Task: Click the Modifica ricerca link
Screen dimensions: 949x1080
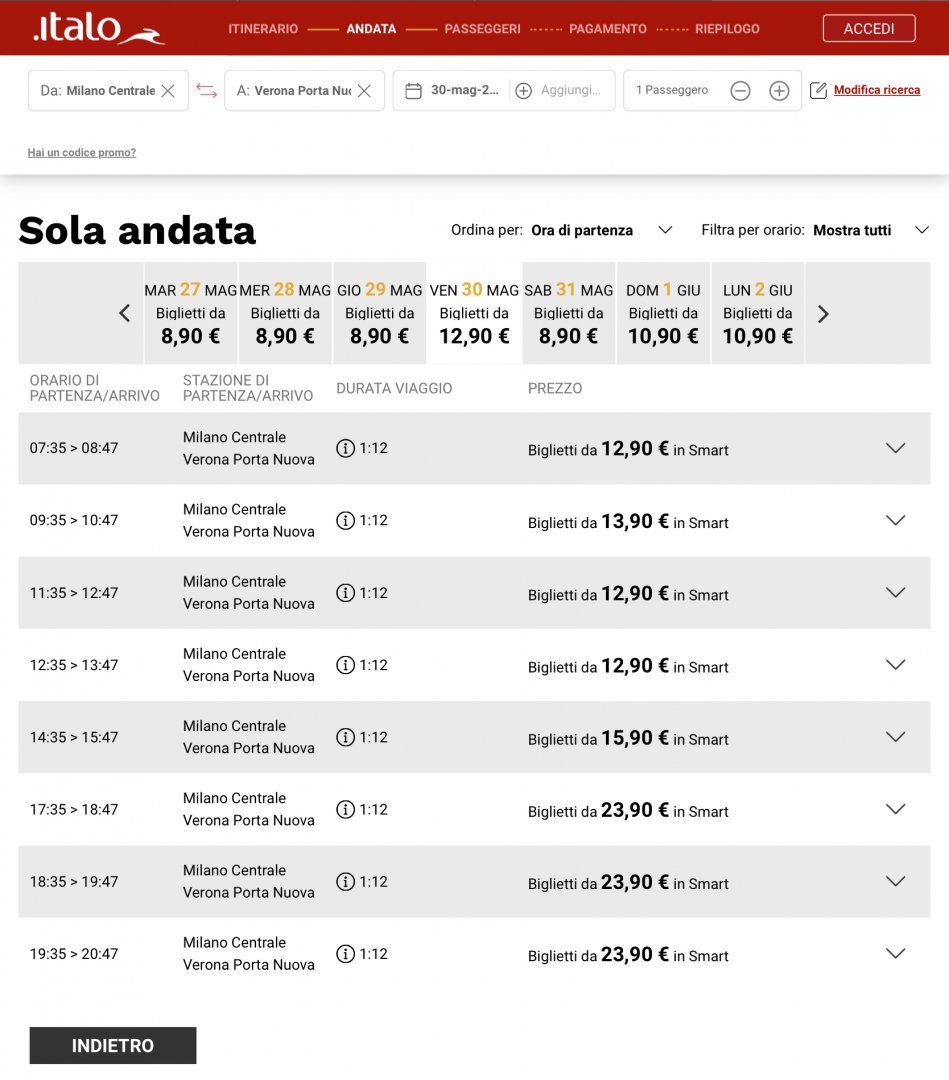Action: 876,91
